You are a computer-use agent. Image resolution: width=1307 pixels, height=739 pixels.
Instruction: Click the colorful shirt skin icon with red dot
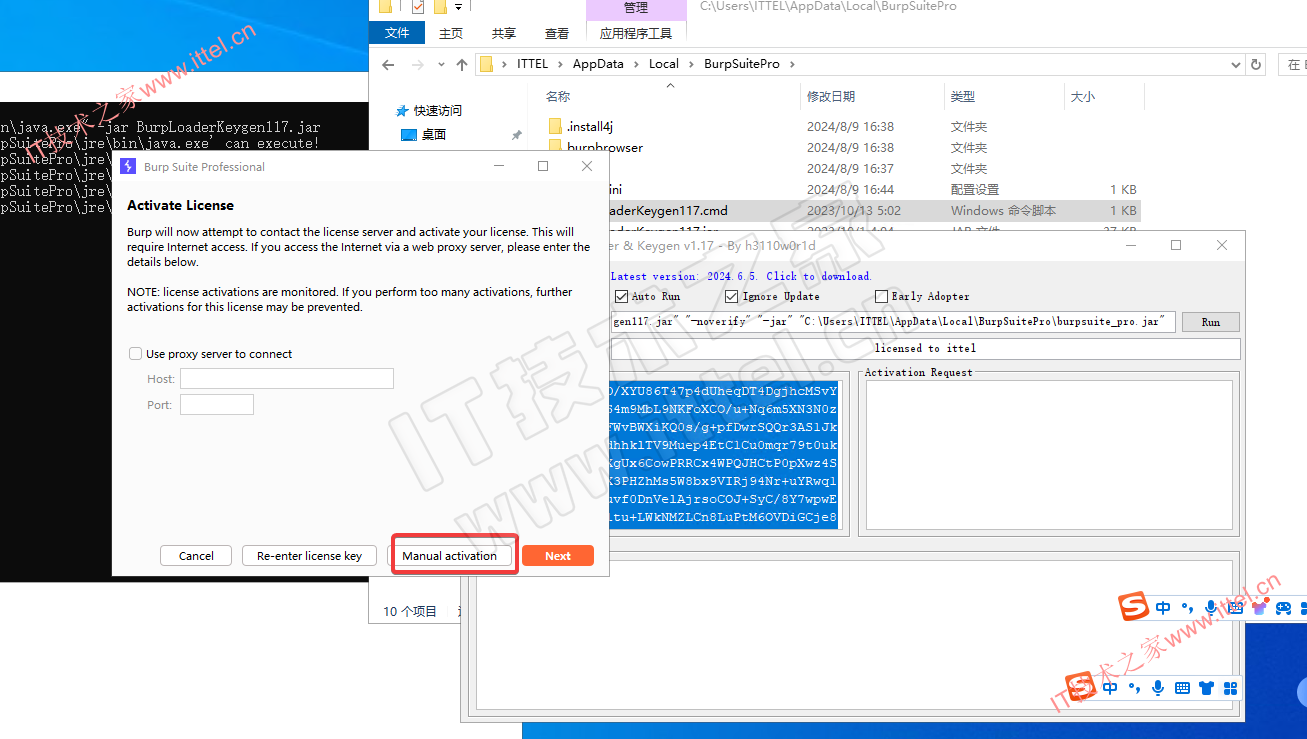1259,607
